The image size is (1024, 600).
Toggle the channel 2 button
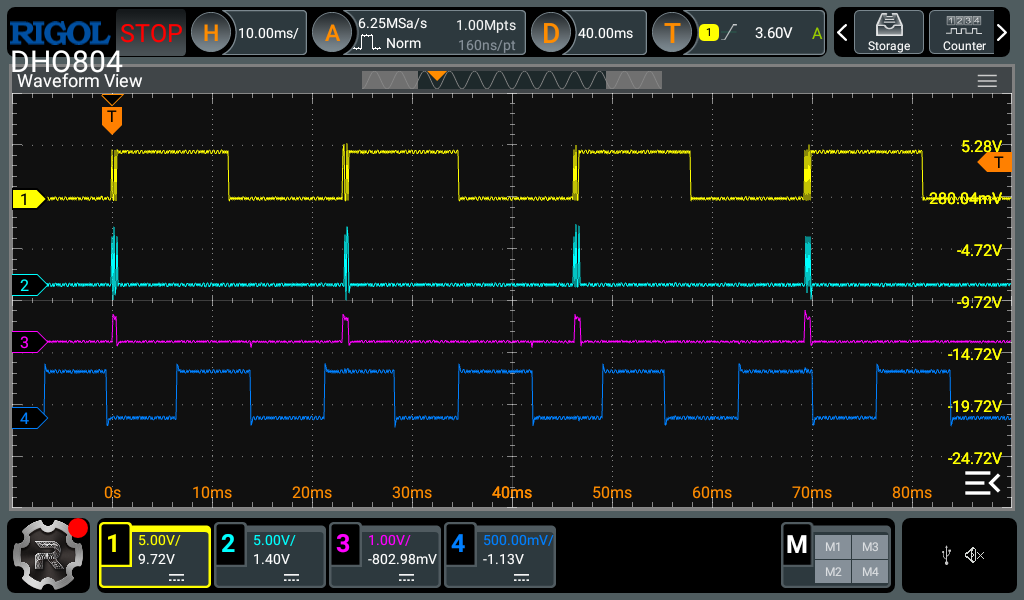click(x=228, y=543)
